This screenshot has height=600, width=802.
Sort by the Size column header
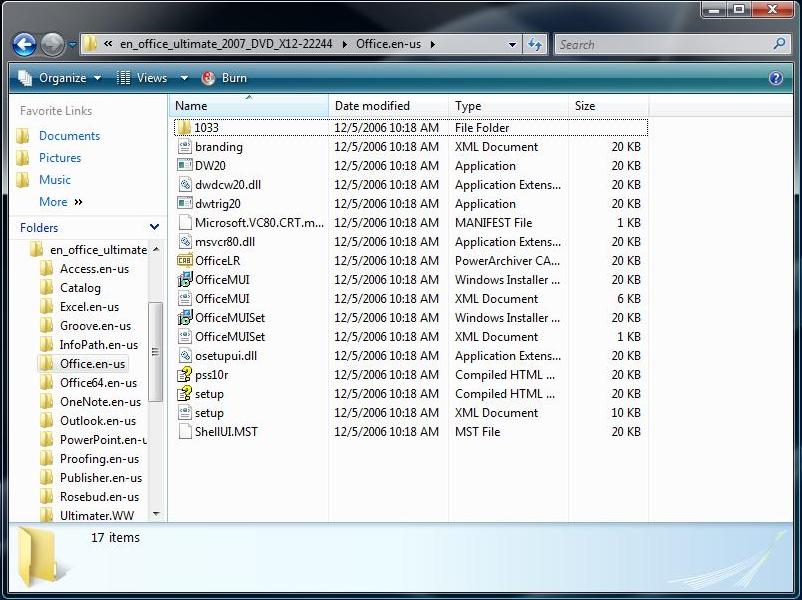608,106
